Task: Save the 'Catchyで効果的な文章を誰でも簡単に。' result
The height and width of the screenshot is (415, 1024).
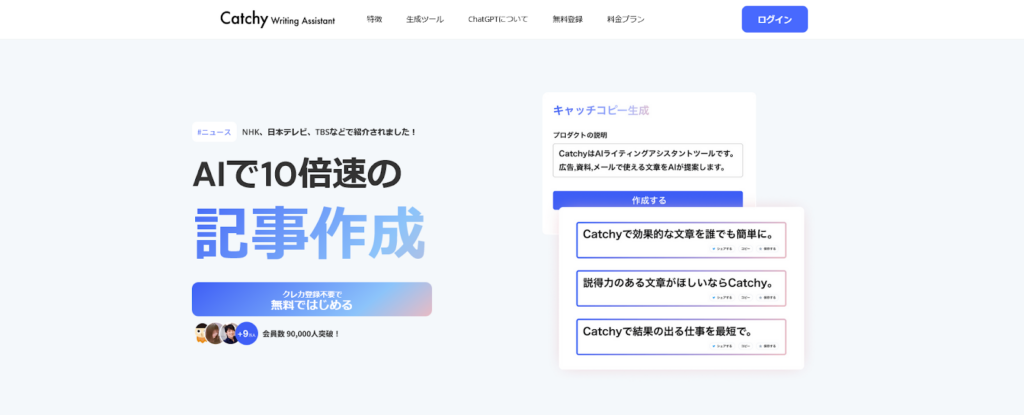Action: coord(767,249)
